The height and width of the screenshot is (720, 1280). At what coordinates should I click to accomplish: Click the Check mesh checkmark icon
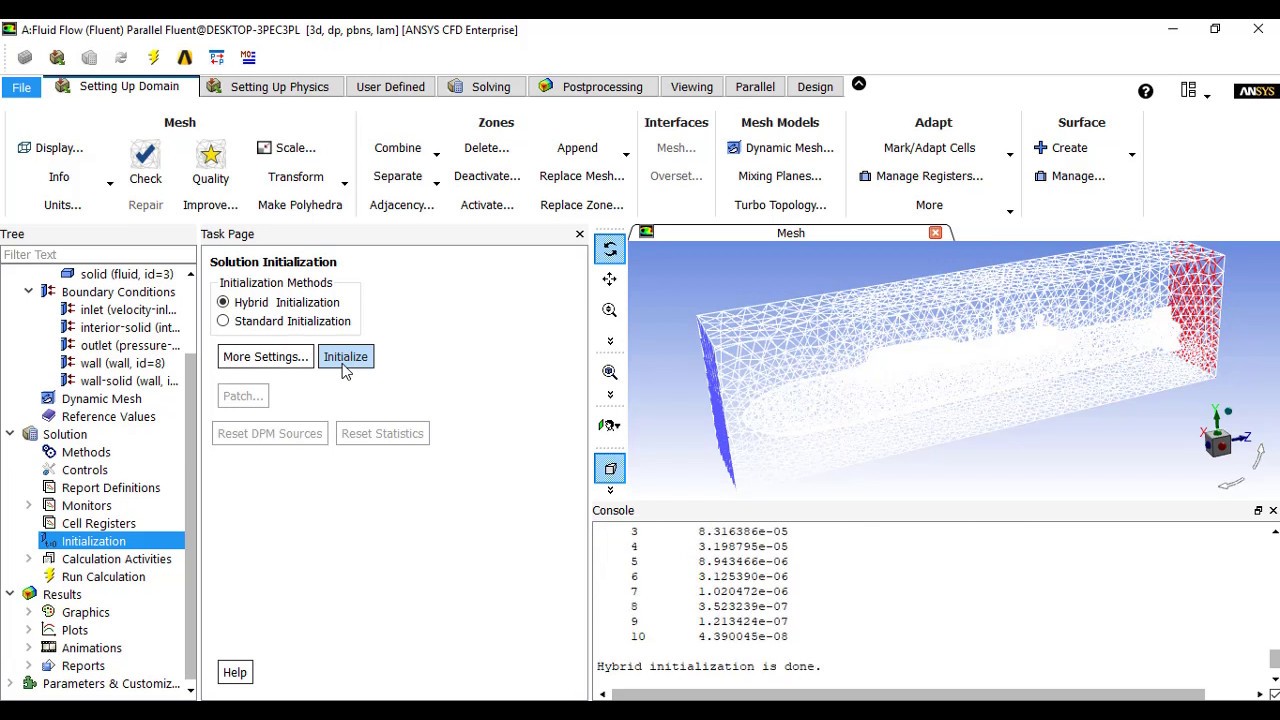145,154
